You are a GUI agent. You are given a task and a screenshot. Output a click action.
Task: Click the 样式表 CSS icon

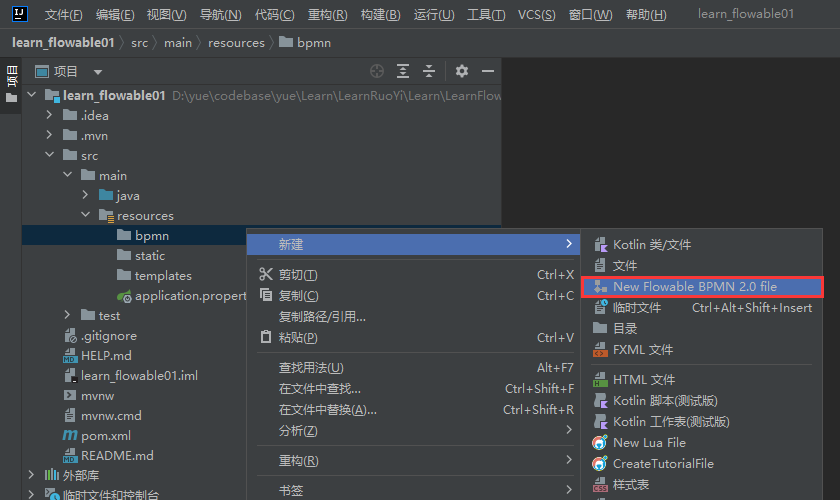[601, 484]
